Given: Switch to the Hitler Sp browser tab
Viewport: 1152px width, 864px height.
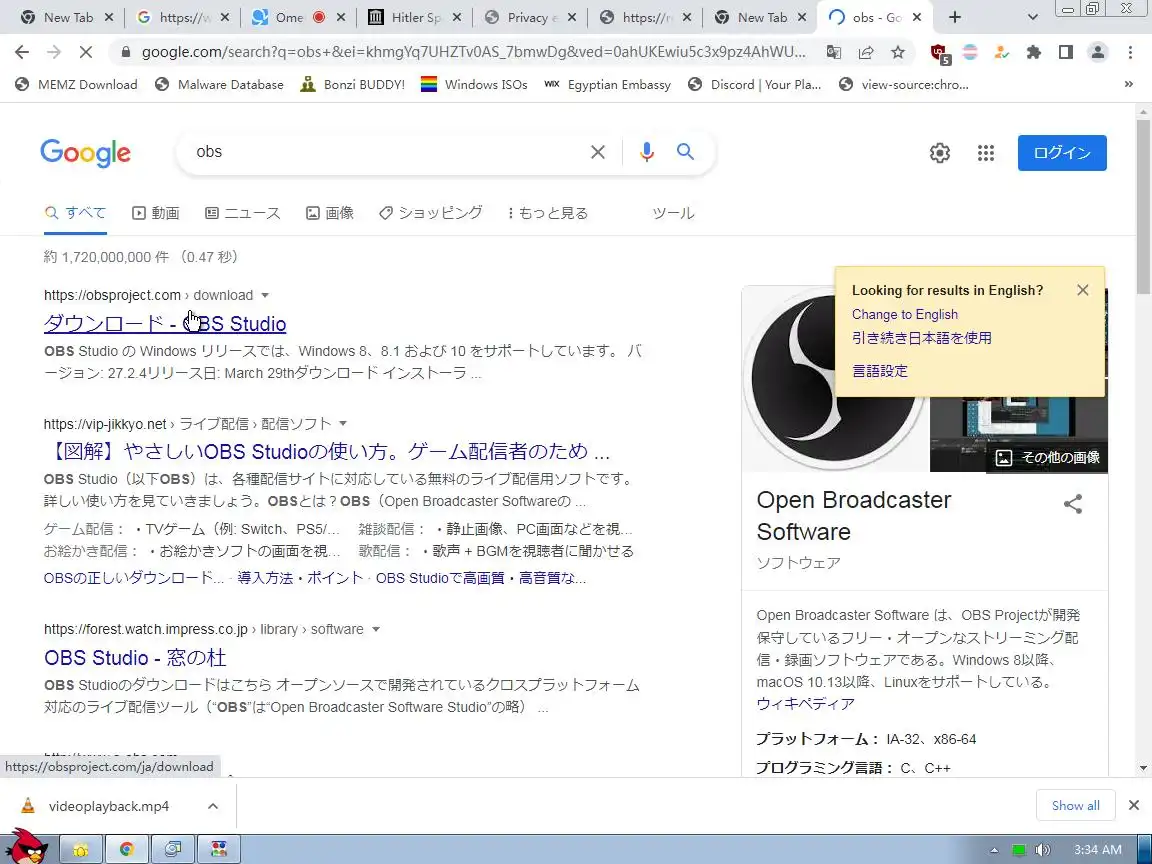Looking at the screenshot, I should tap(414, 17).
